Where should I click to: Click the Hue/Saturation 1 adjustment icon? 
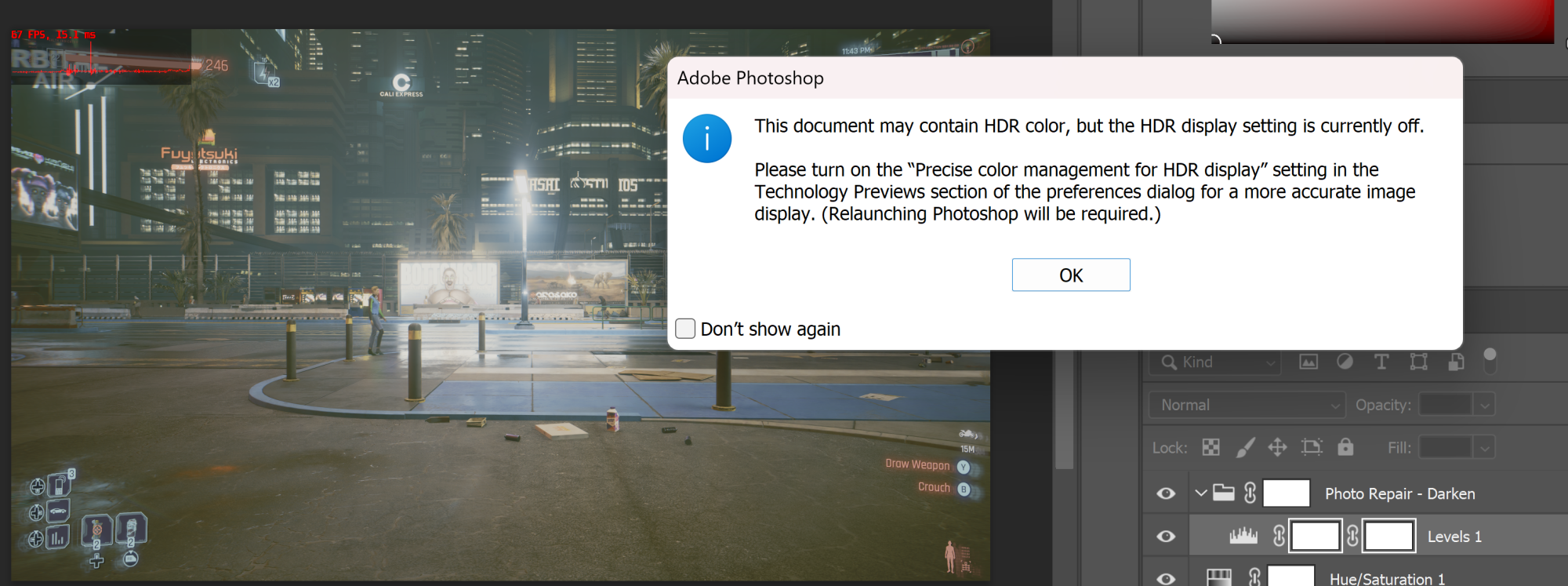[1219, 577]
